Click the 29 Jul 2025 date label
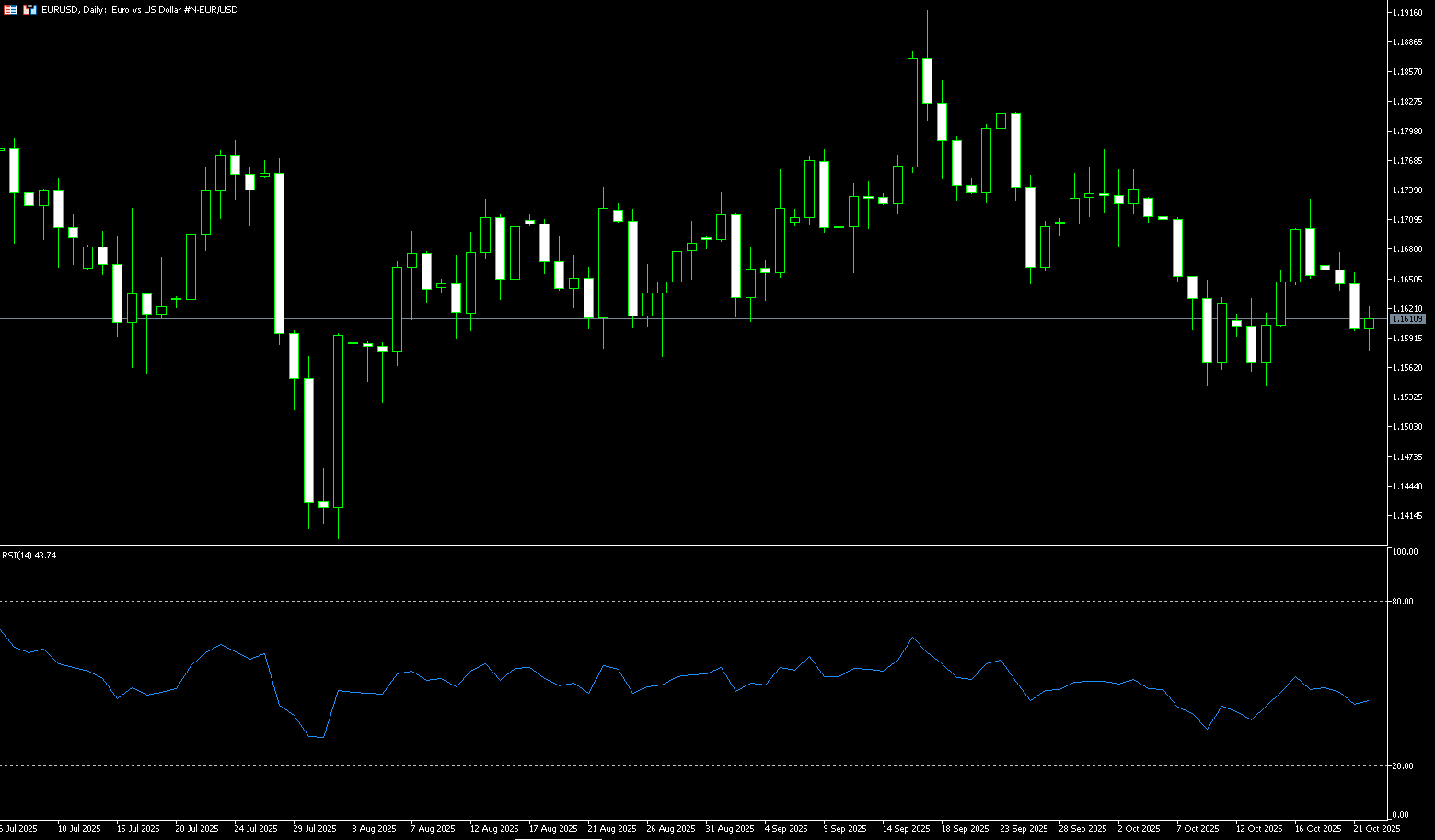The image size is (1435, 840). pos(315,829)
